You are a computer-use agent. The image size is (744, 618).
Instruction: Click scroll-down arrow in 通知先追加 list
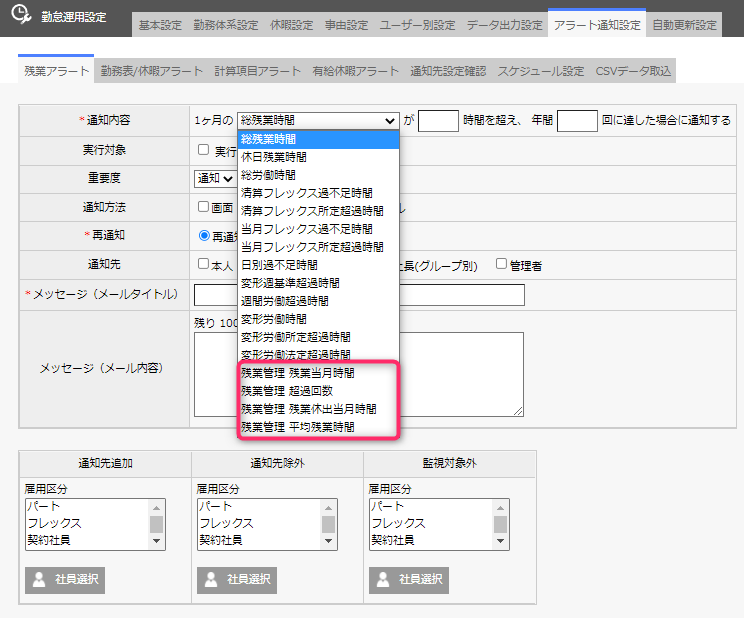tap(157, 541)
